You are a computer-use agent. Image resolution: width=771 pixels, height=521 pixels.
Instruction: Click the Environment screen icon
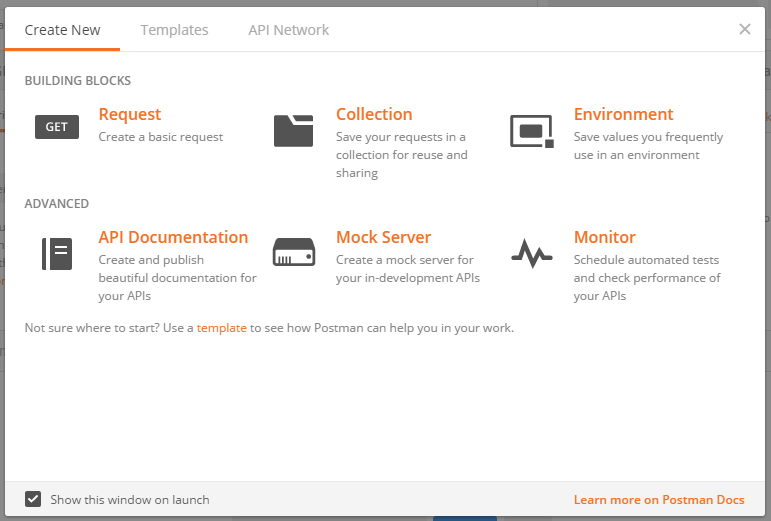click(532, 131)
